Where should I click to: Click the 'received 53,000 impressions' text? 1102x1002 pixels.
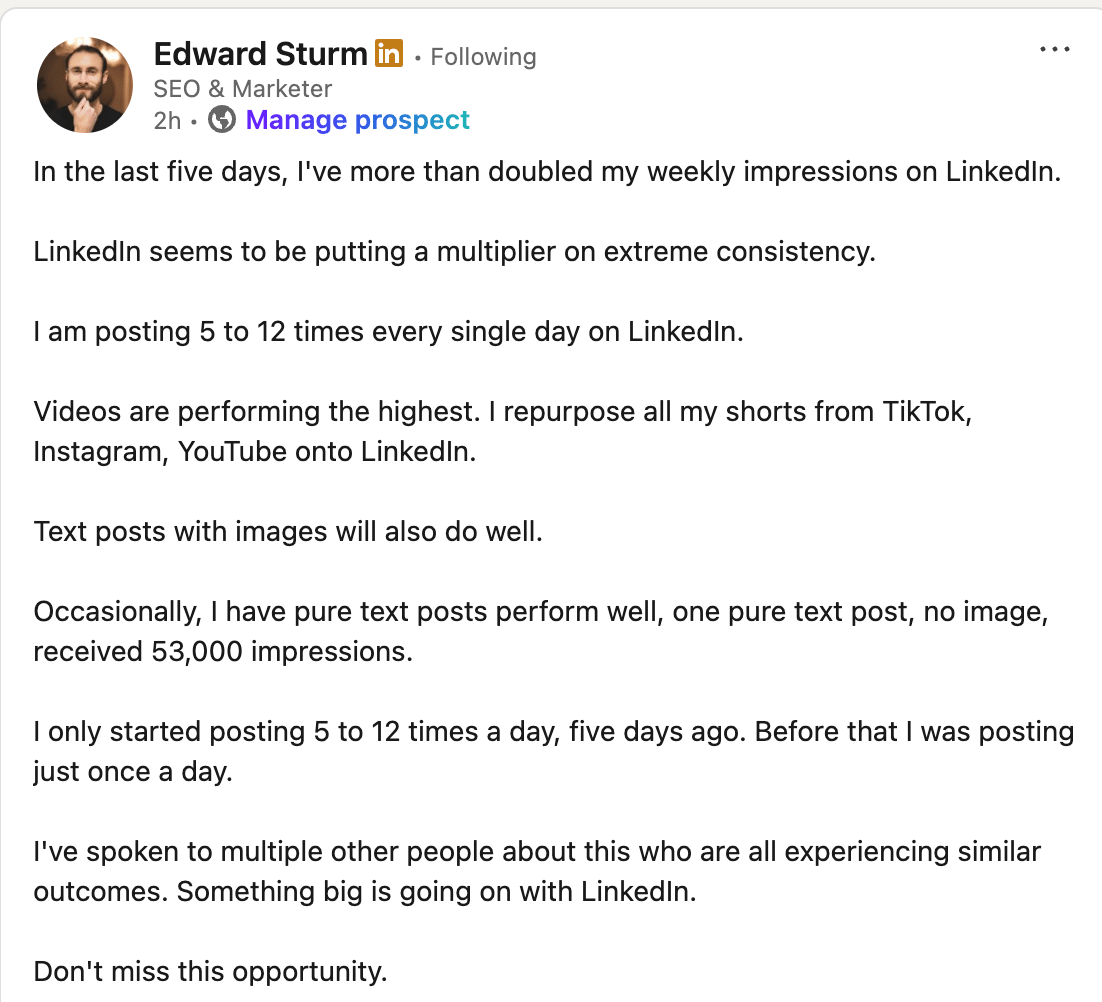223,651
